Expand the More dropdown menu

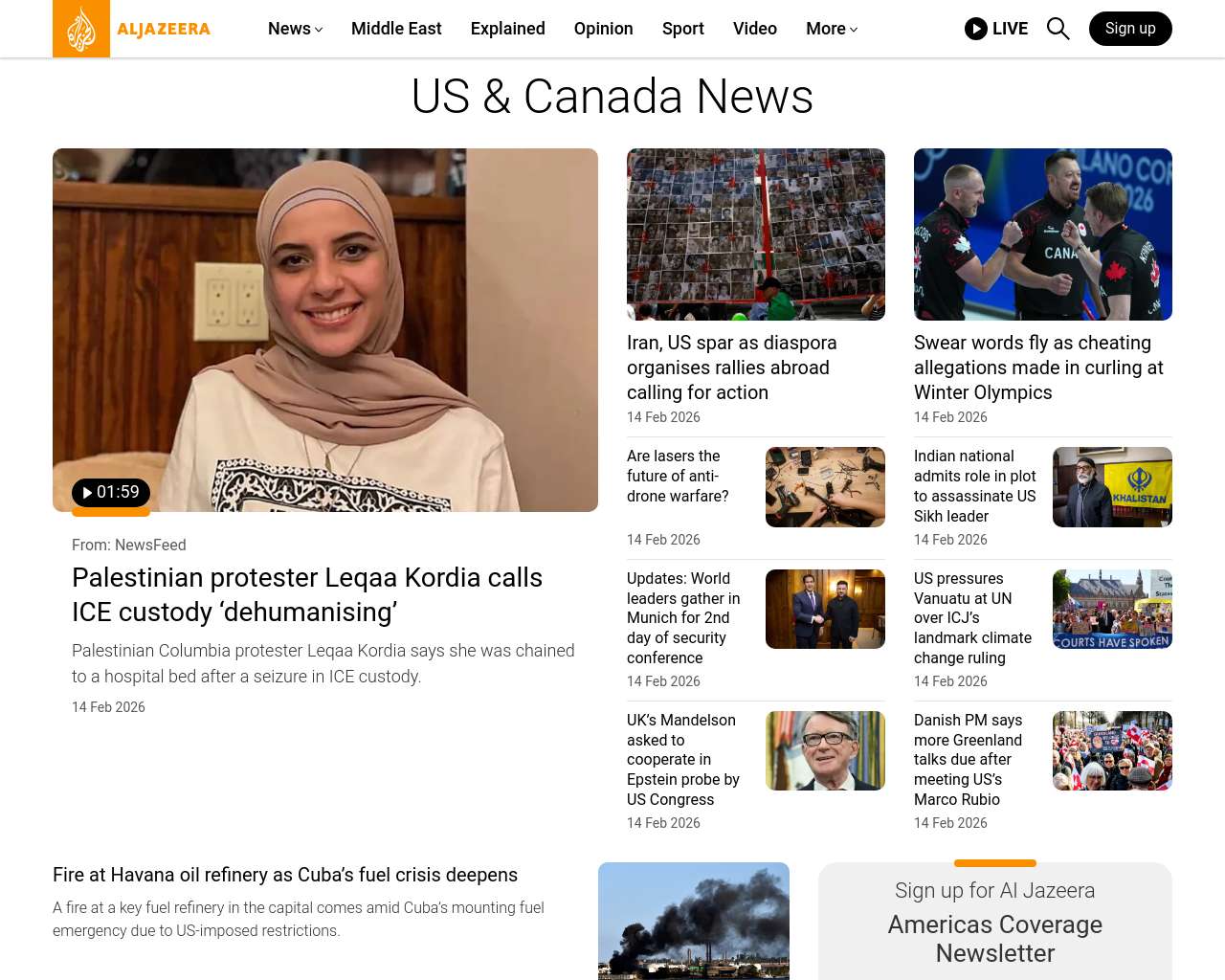coord(832,29)
